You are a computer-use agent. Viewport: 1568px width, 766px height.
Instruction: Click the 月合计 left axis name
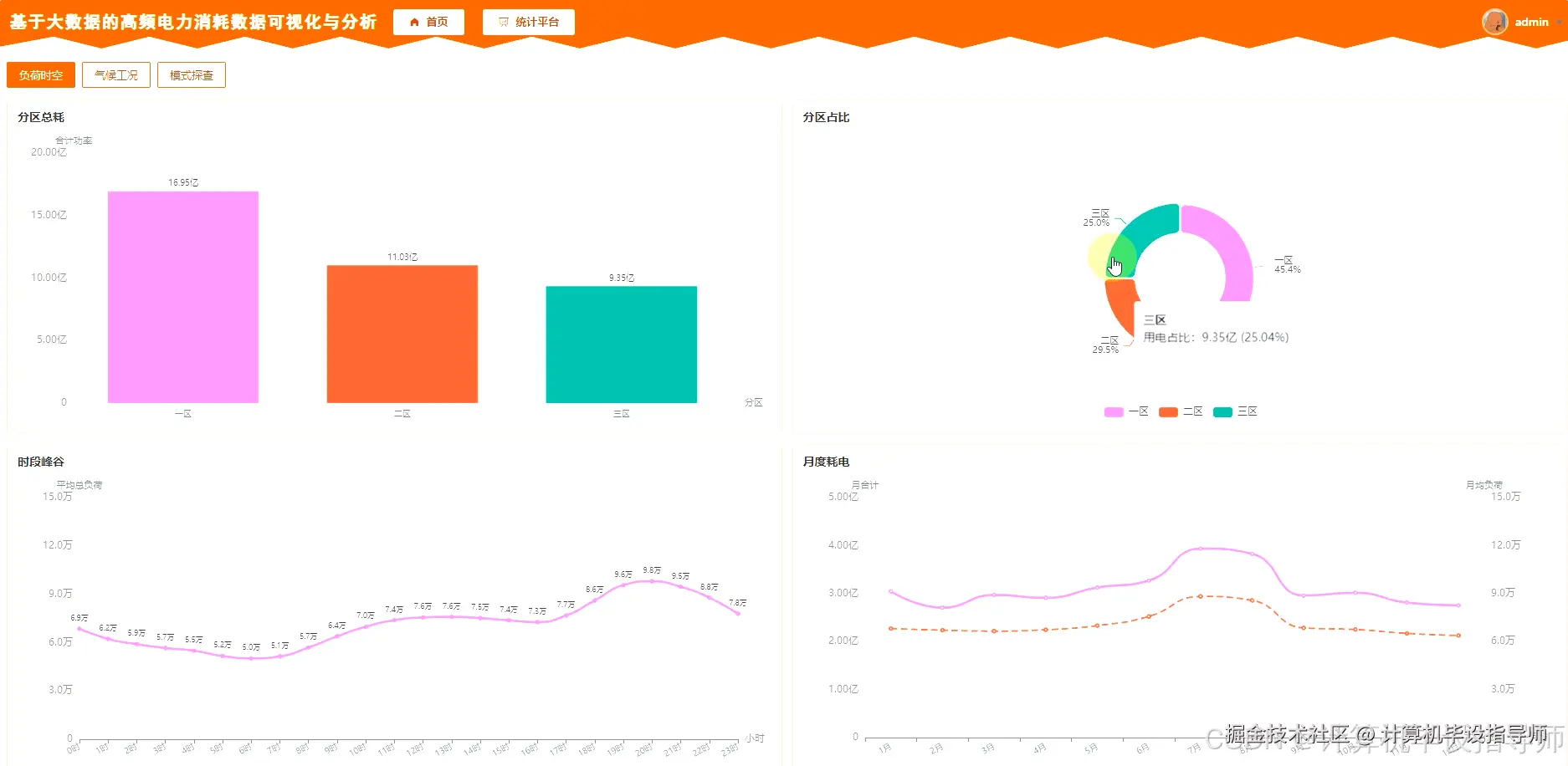[x=865, y=485]
